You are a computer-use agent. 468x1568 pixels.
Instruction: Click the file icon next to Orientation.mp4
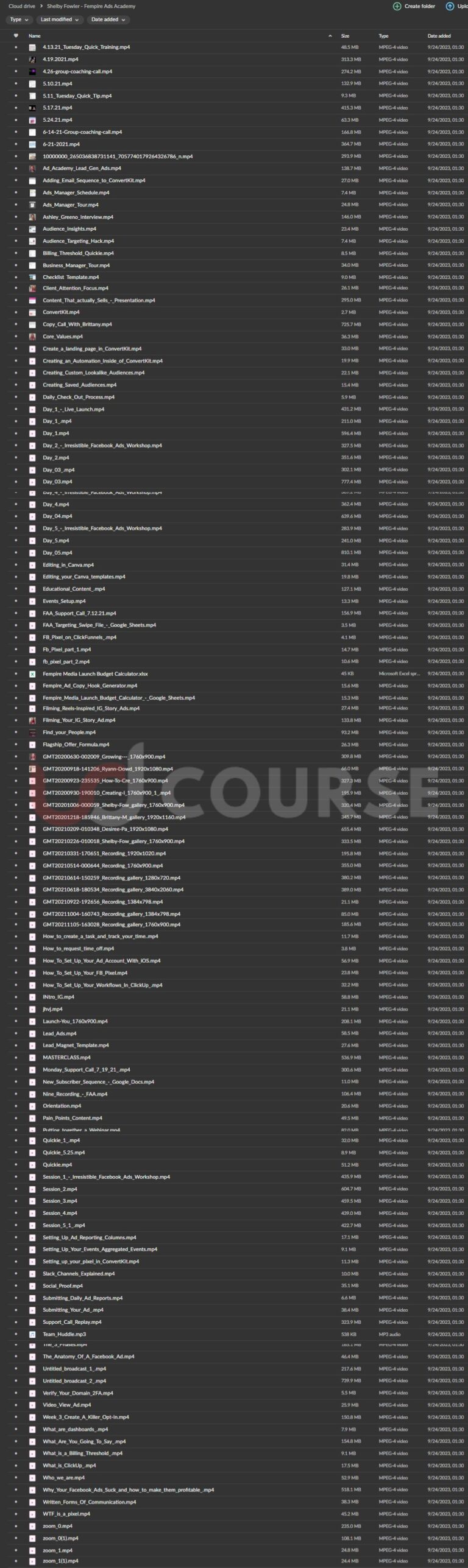tap(32, 1106)
